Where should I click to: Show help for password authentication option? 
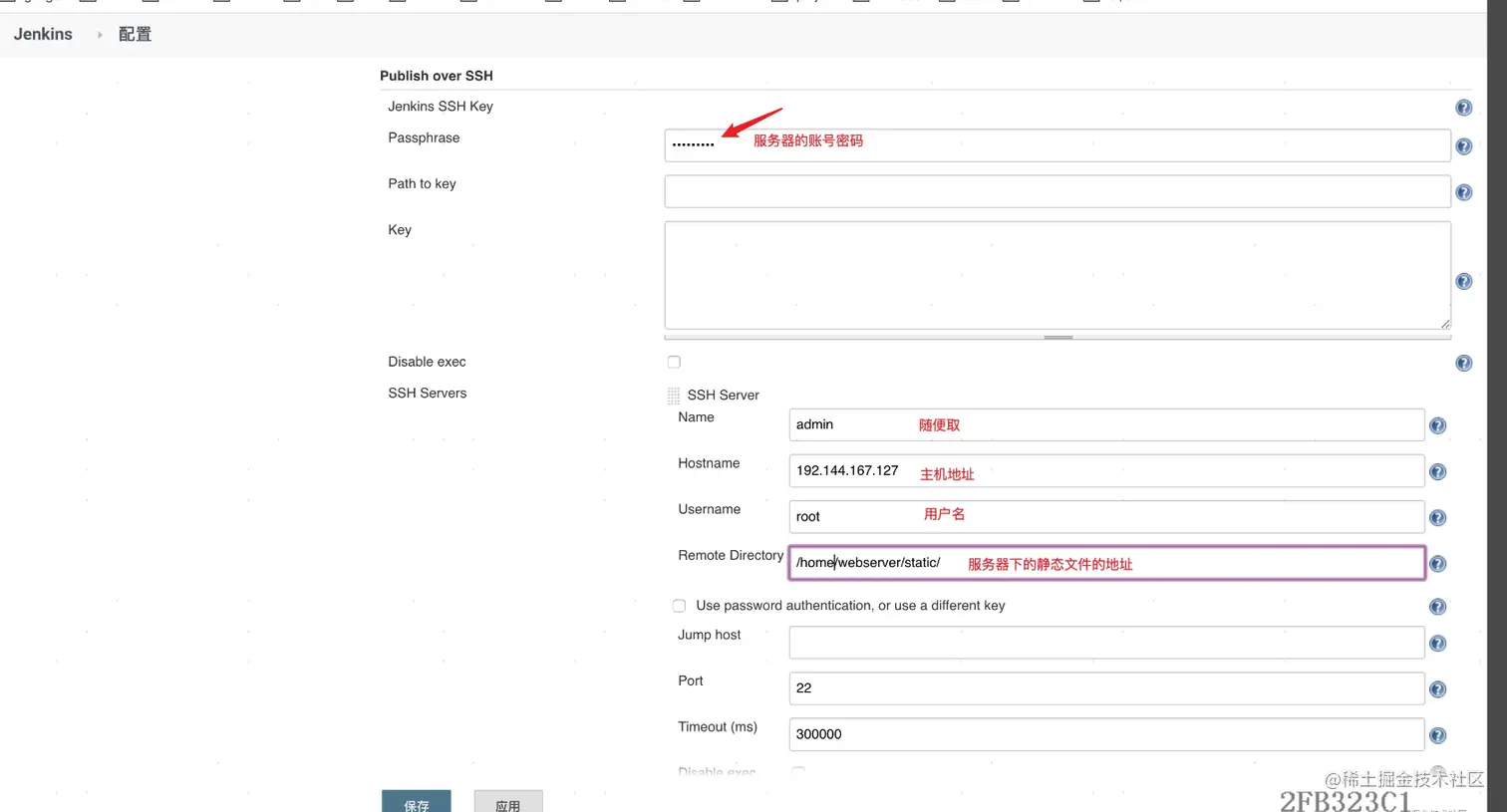coord(1437,606)
